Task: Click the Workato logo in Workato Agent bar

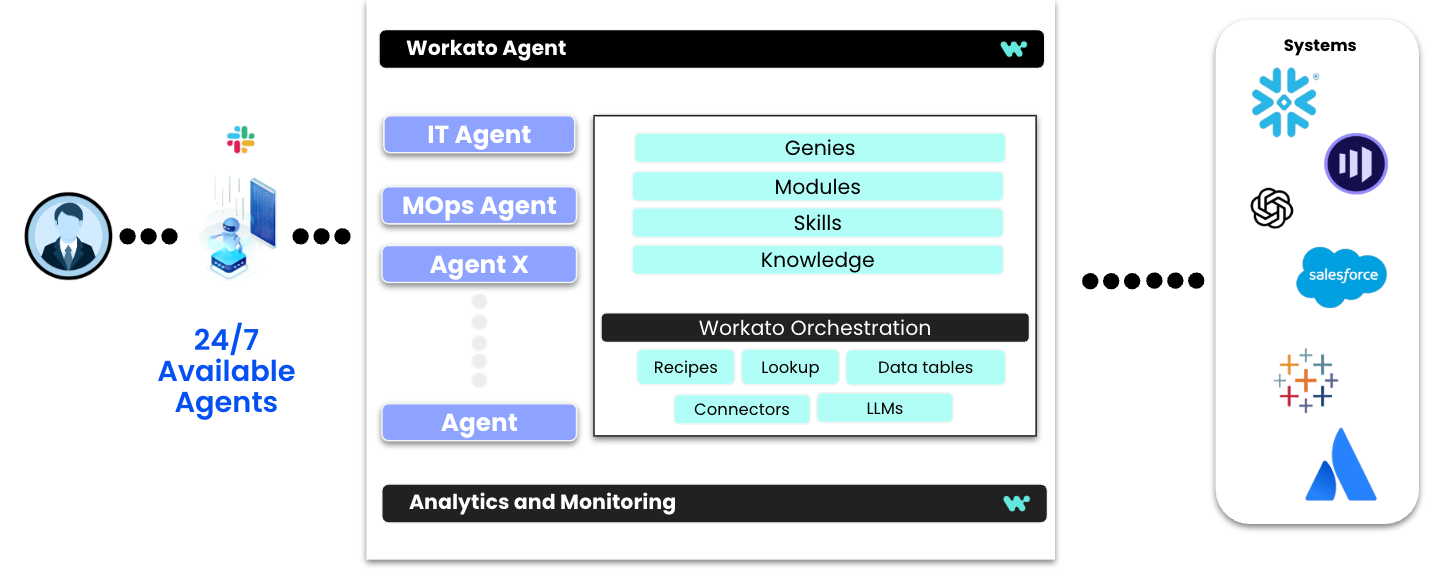Action: click(1013, 49)
